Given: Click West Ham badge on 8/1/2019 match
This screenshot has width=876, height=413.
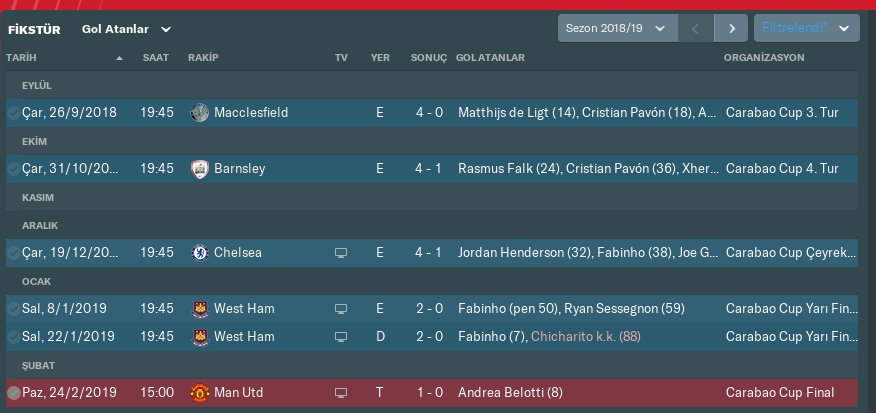Looking at the screenshot, I should tap(199, 309).
